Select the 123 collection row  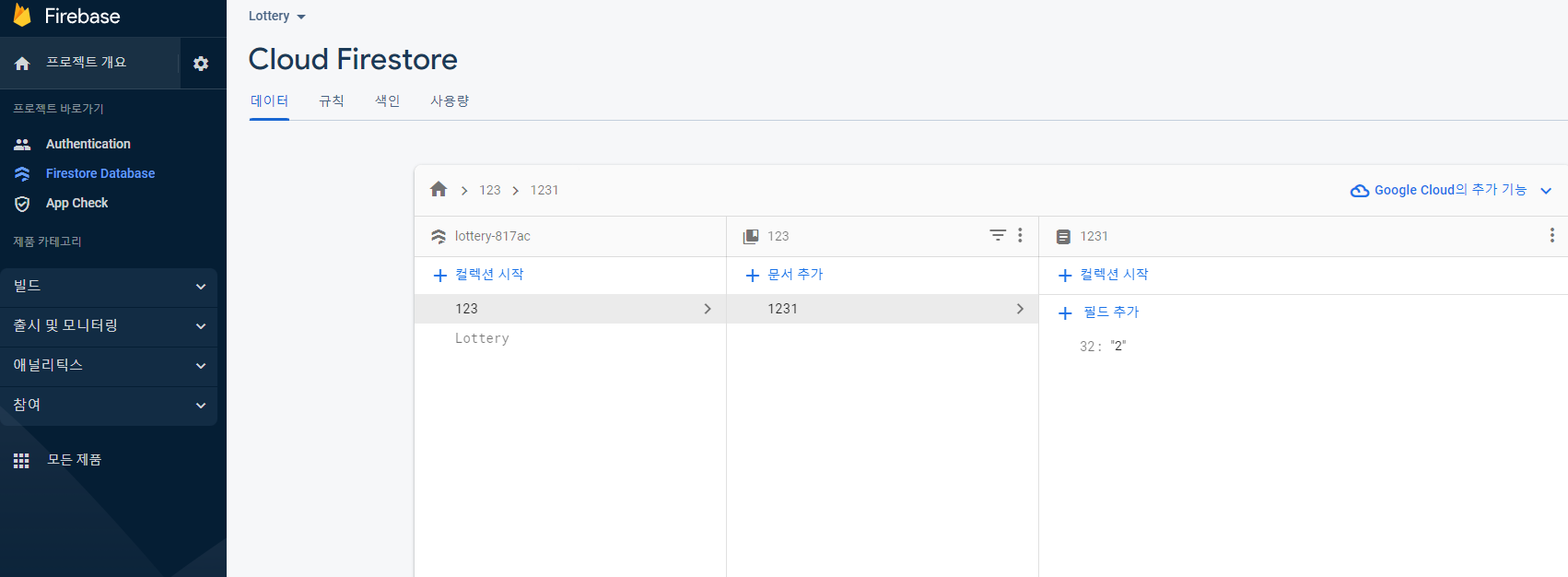(x=570, y=309)
